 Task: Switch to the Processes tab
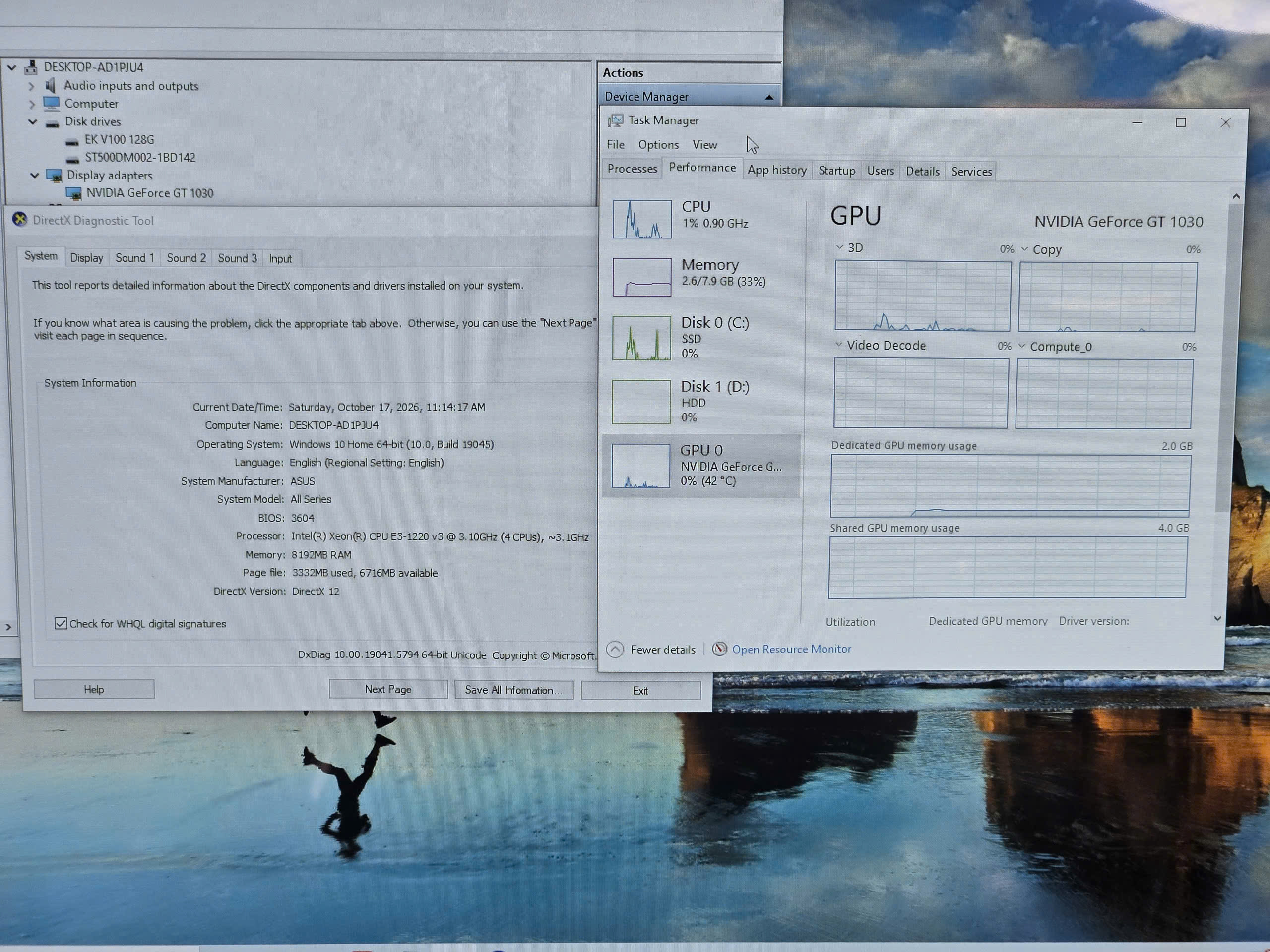point(632,169)
